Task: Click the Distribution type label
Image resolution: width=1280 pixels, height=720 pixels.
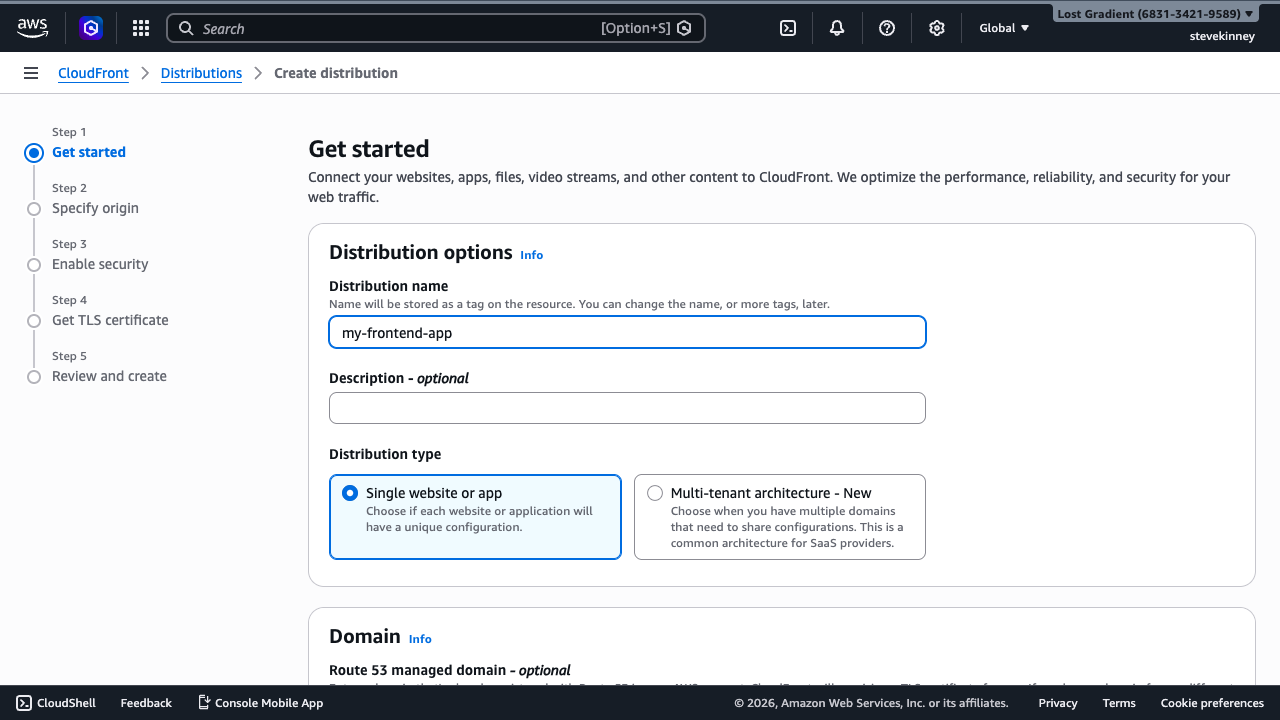Action: click(385, 454)
